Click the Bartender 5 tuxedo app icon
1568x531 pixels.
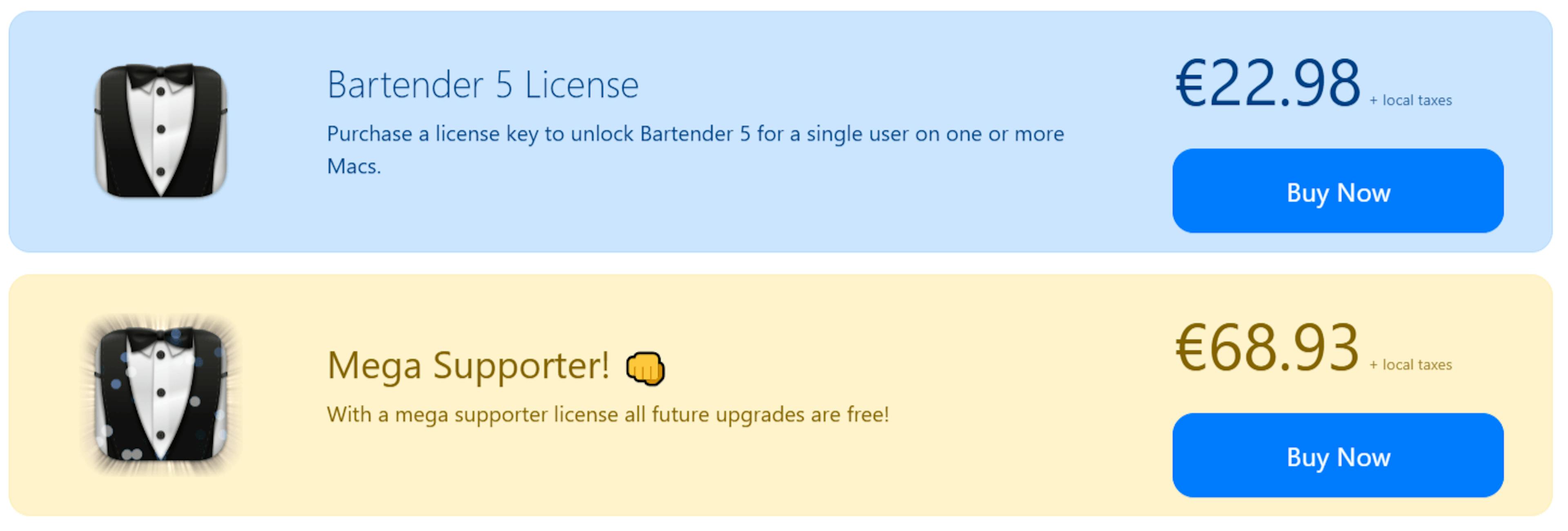point(161,130)
